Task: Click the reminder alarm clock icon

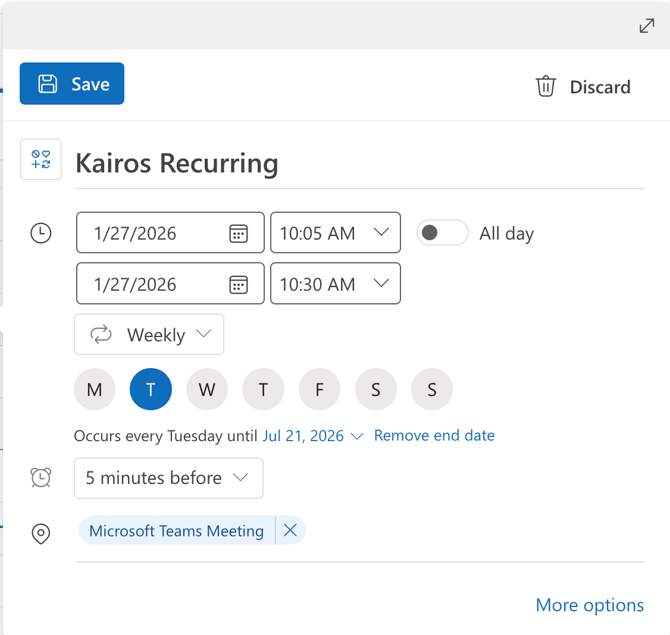Action: coord(41,478)
